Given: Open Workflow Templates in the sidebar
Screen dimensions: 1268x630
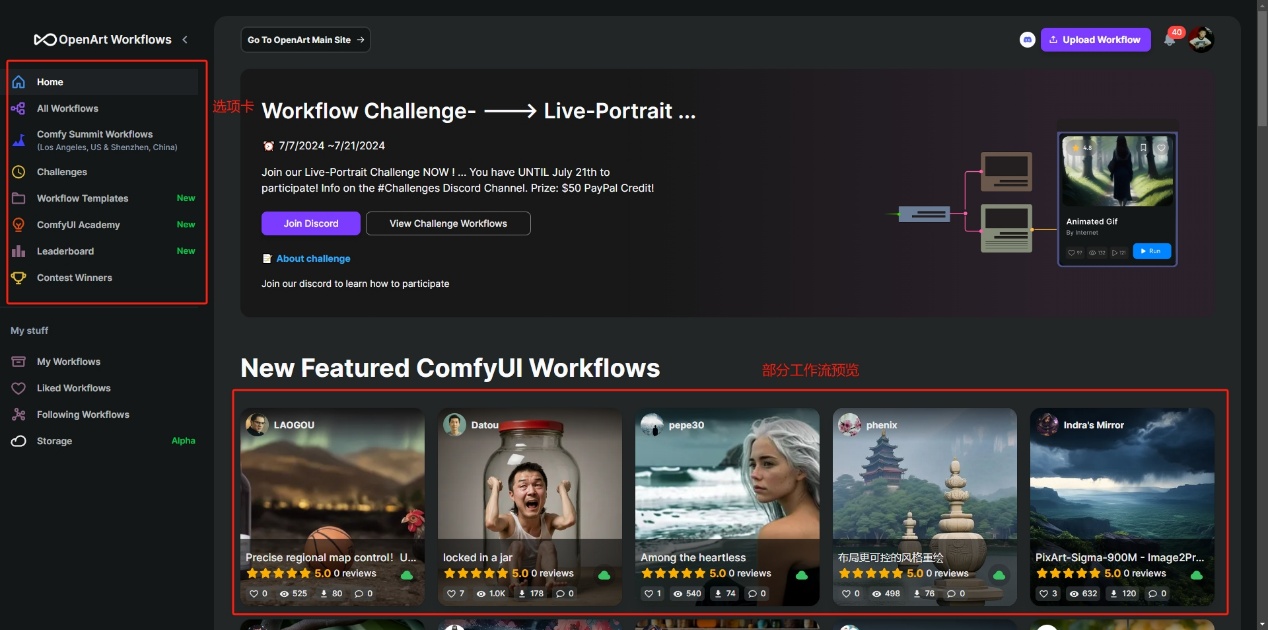Looking at the screenshot, I should [82, 198].
